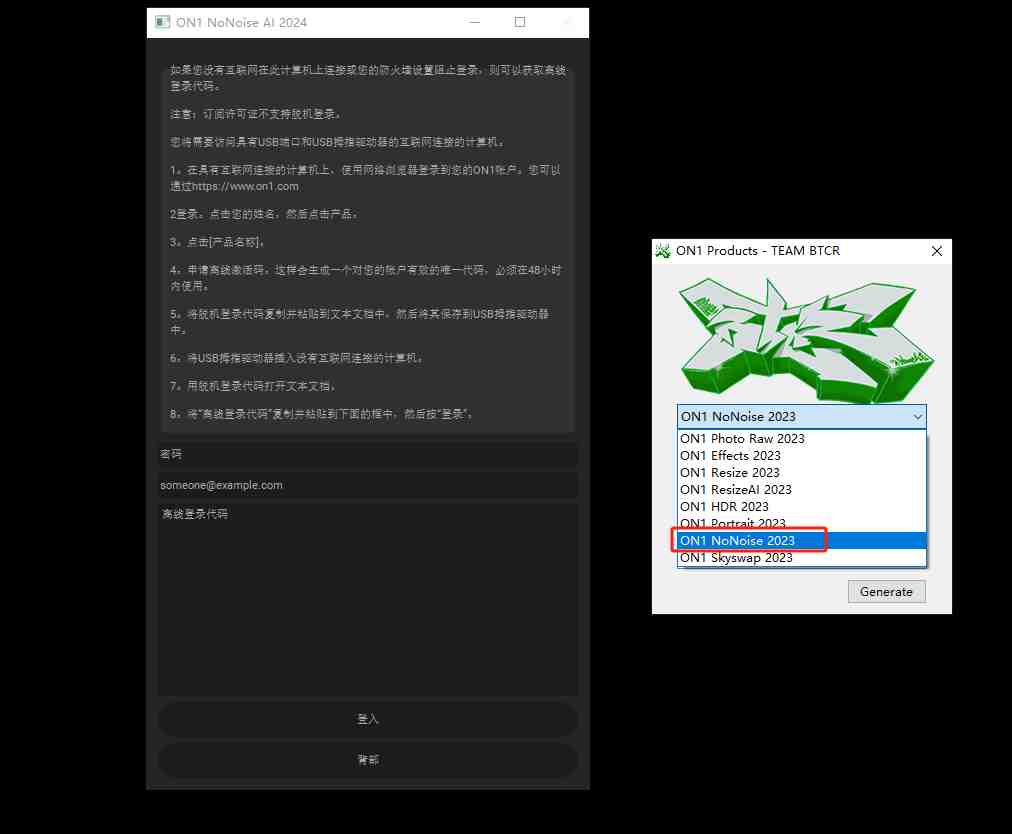The width and height of the screenshot is (1012, 834).
Task: Click the skull icon on keygen title bar
Action: 662,251
